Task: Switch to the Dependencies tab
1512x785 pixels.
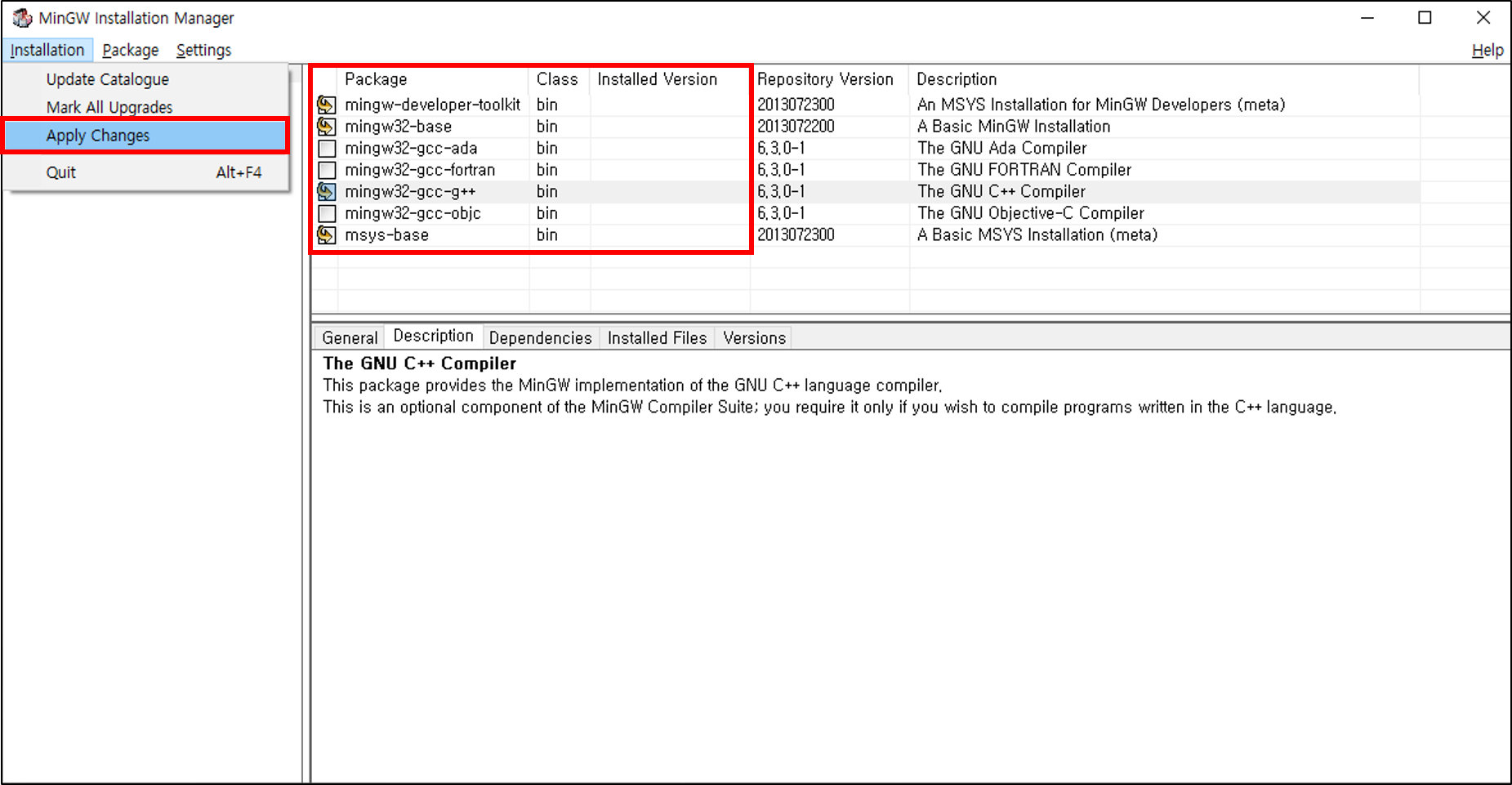Action: pos(540,337)
